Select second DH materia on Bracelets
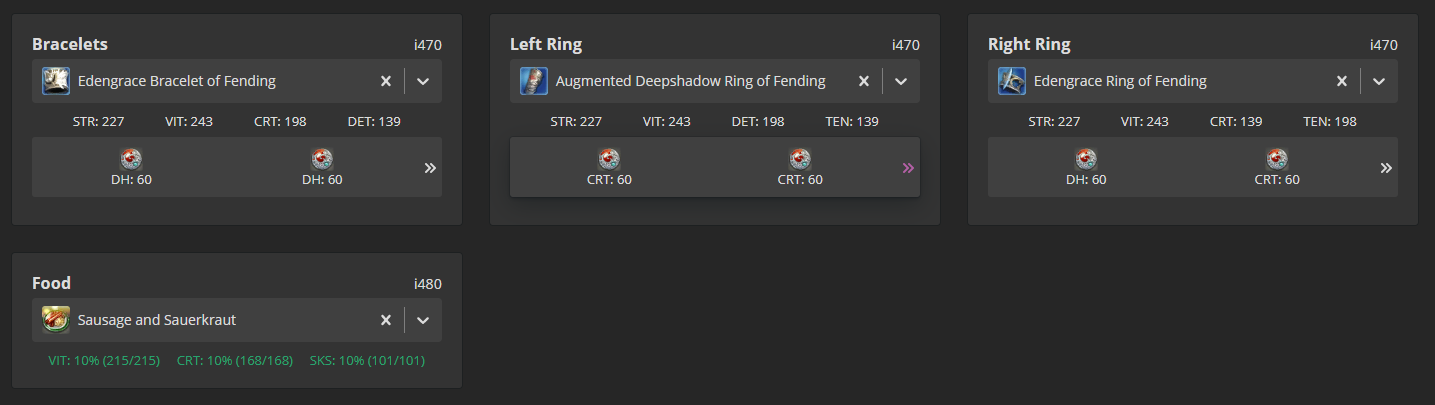1435x405 pixels. pos(322,159)
